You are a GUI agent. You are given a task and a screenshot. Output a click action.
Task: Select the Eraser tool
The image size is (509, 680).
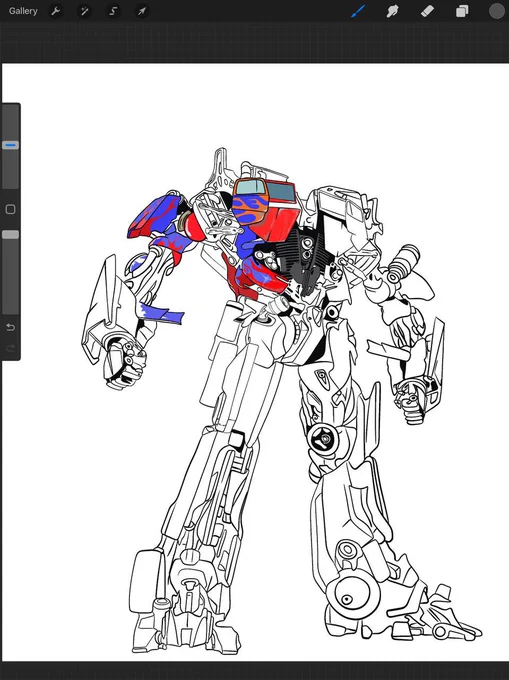(427, 11)
